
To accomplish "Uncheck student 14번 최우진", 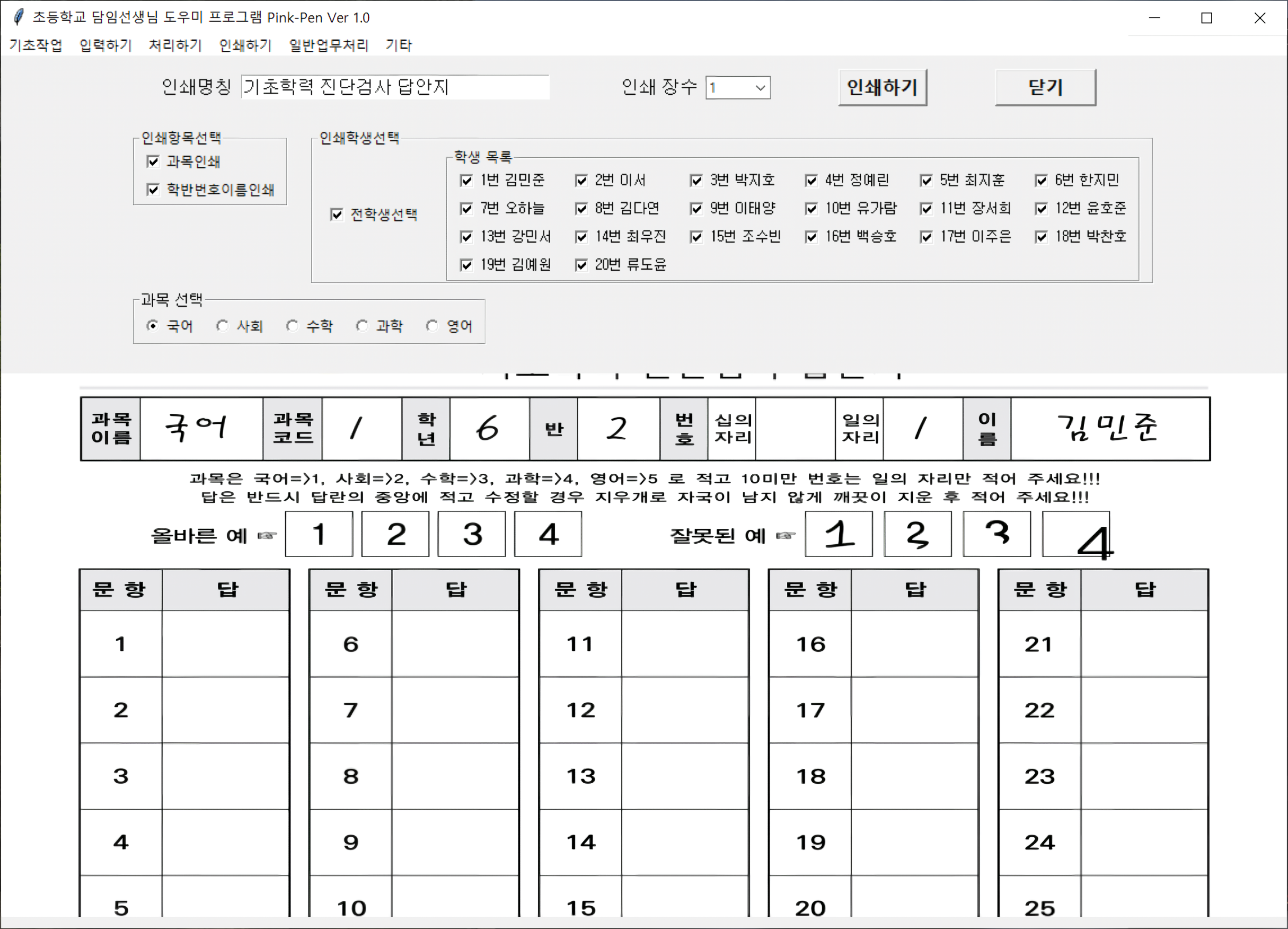I will 581,236.
